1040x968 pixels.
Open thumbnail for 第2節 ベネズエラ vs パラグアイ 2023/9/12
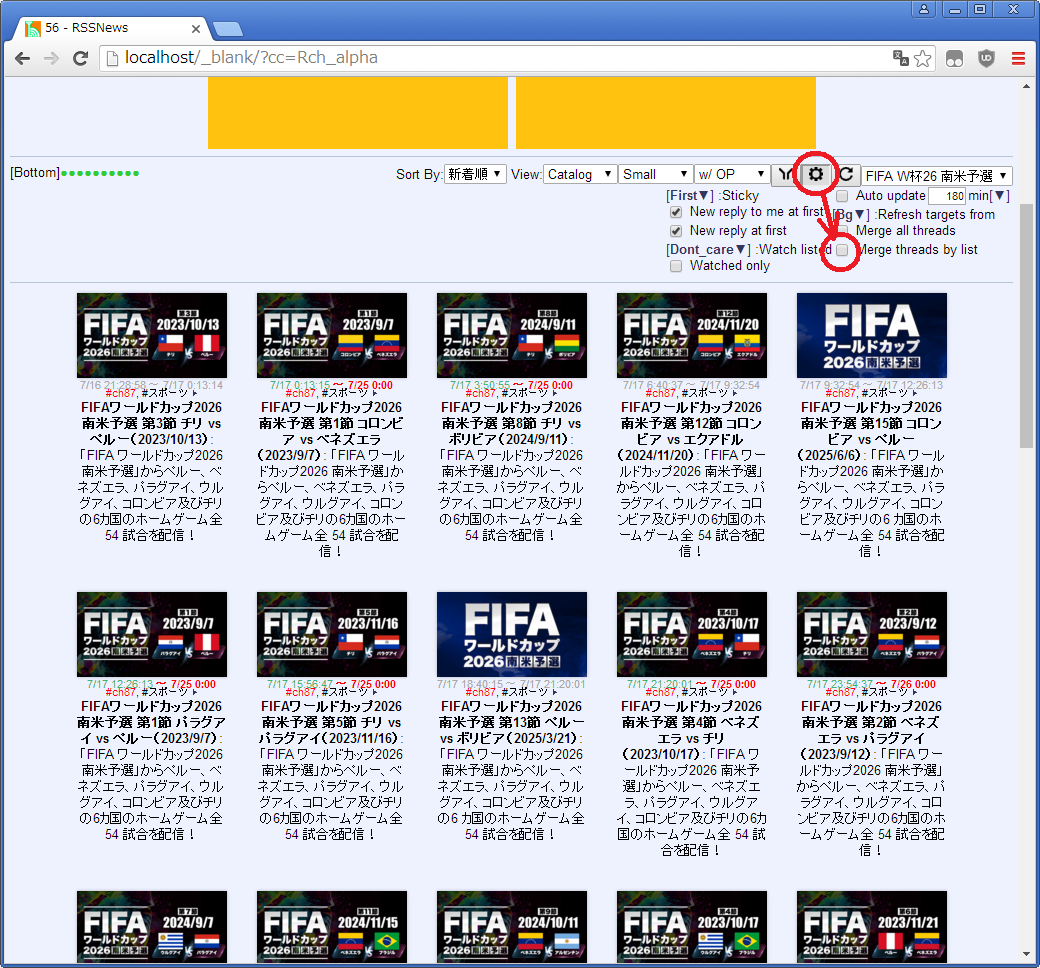coord(872,634)
